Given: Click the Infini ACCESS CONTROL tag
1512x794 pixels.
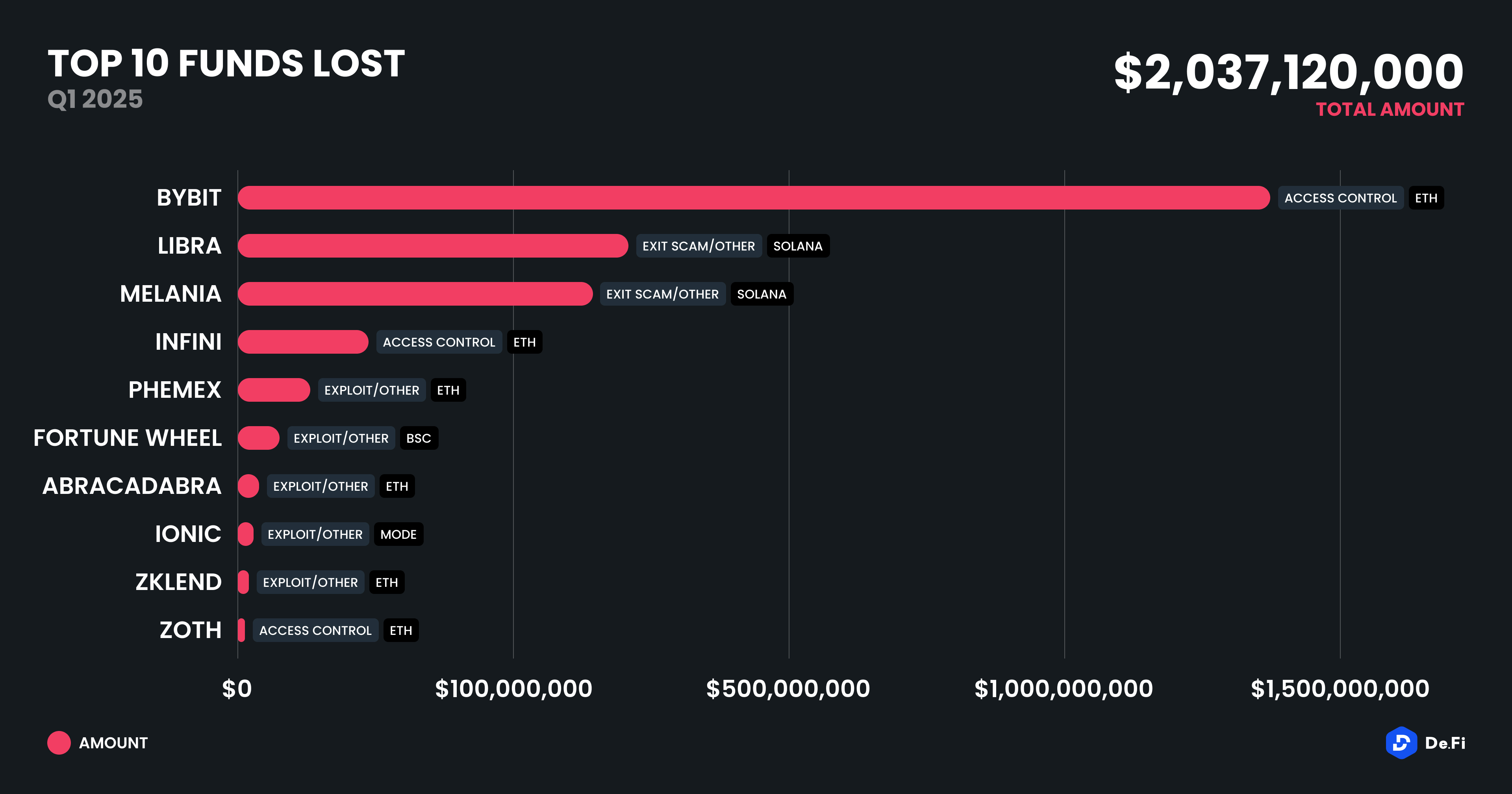Looking at the screenshot, I should click(x=439, y=342).
